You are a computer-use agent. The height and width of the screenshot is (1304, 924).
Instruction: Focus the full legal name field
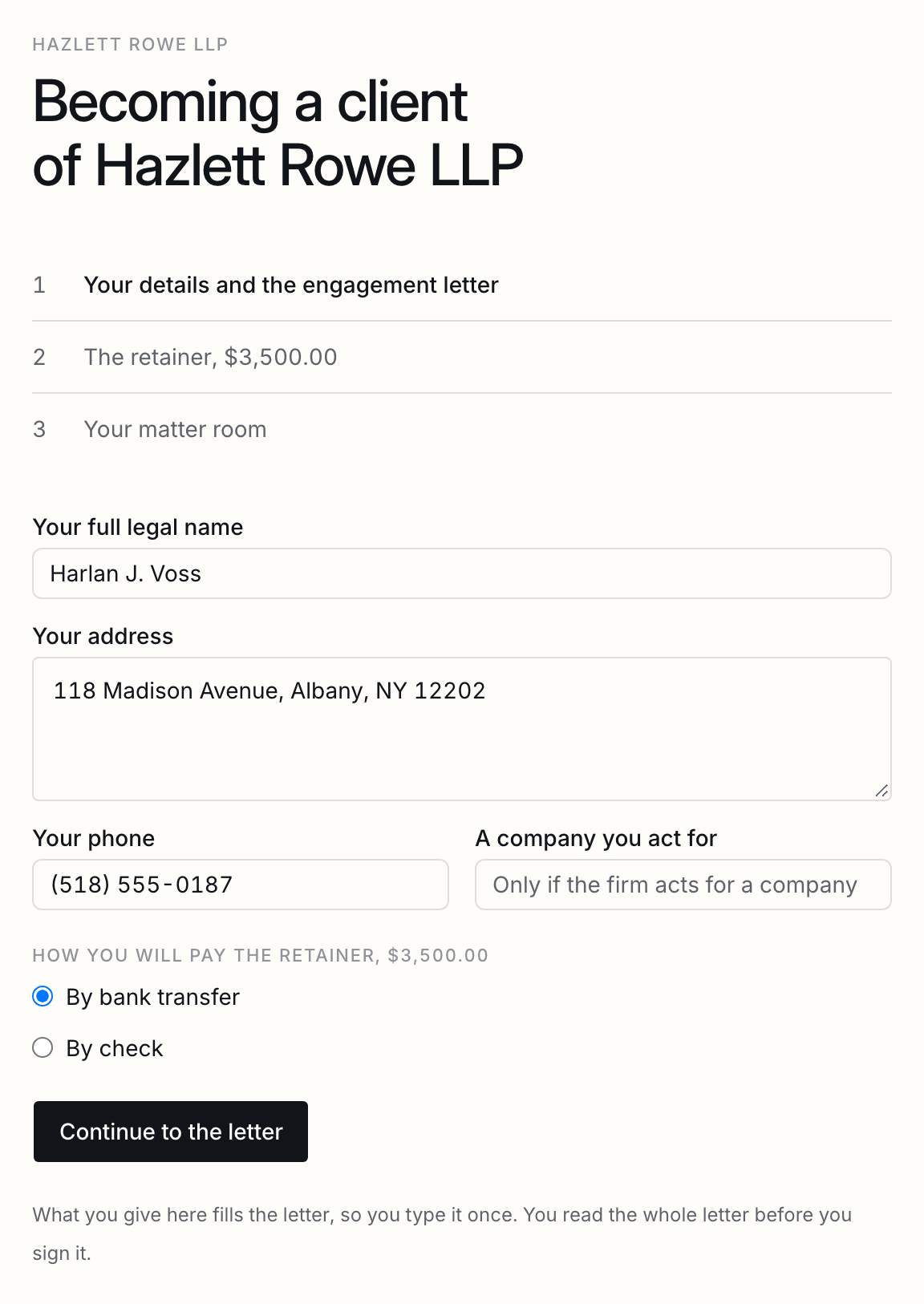462,573
